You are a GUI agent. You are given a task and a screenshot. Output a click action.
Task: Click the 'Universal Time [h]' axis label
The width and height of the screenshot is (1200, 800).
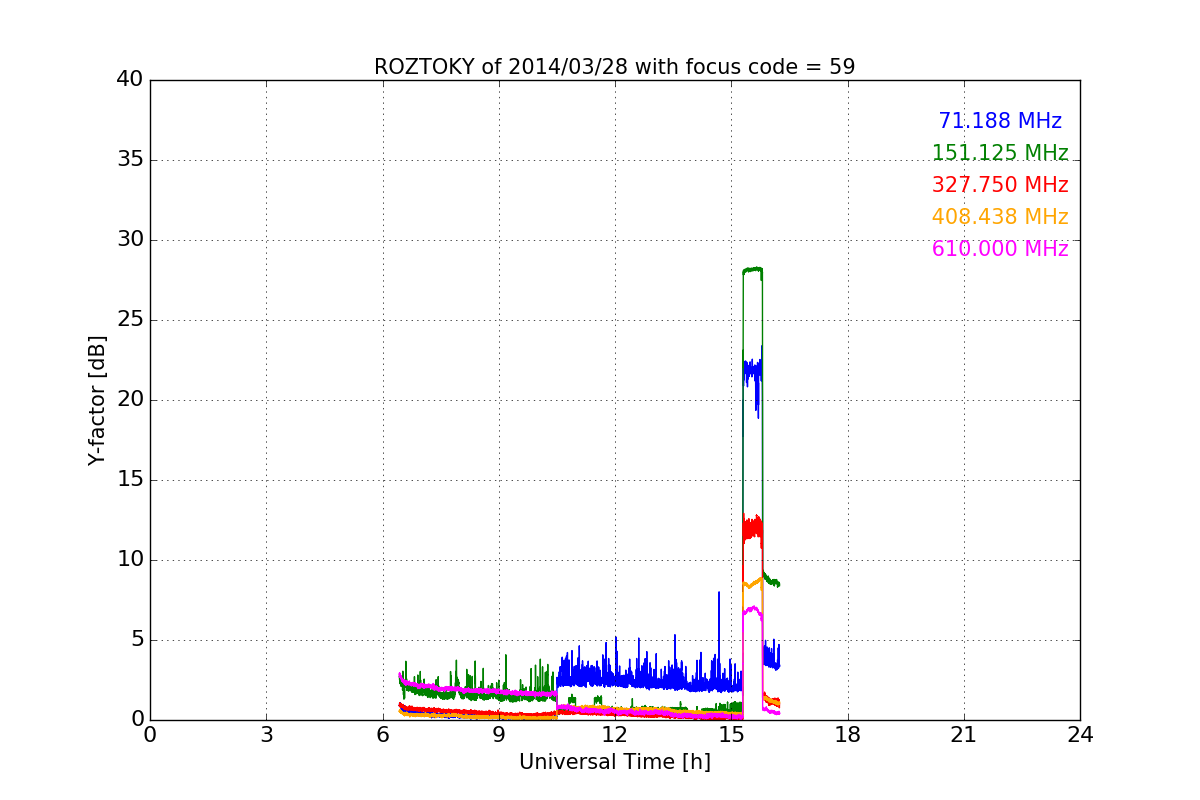pos(615,762)
